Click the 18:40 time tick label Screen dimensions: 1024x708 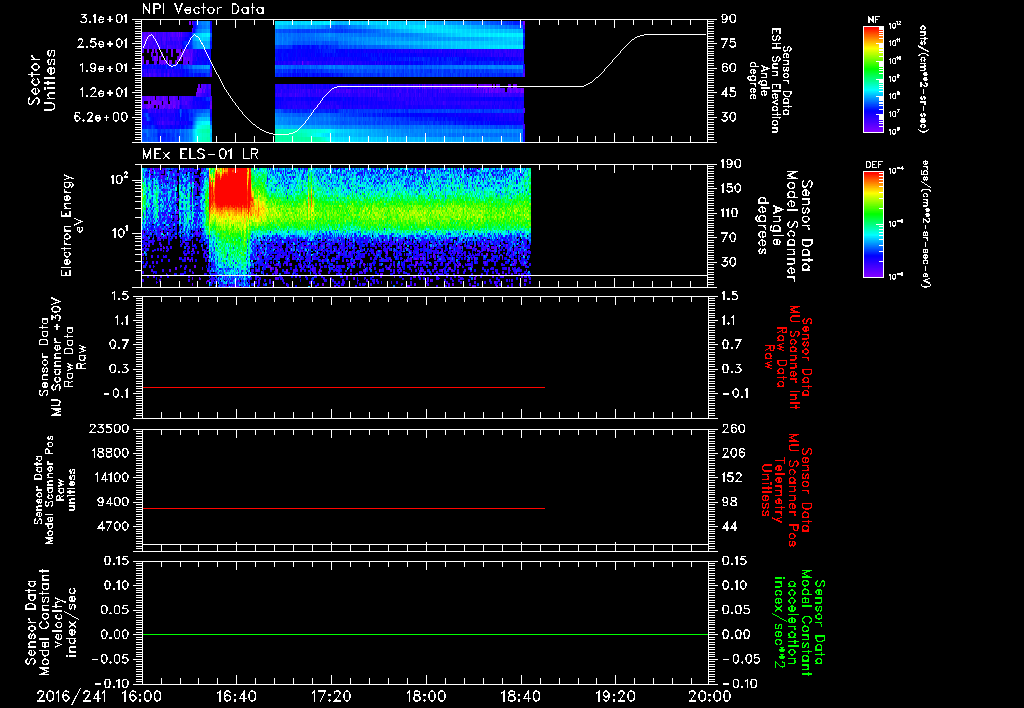(x=520, y=696)
